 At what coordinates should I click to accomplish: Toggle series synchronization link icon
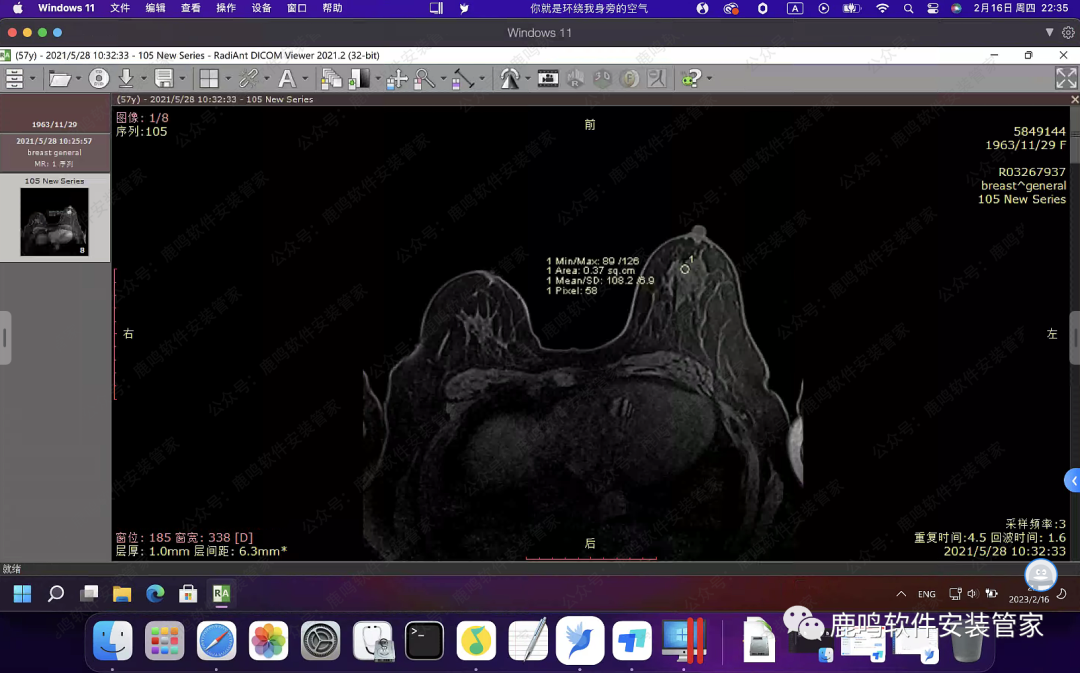pos(247,78)
